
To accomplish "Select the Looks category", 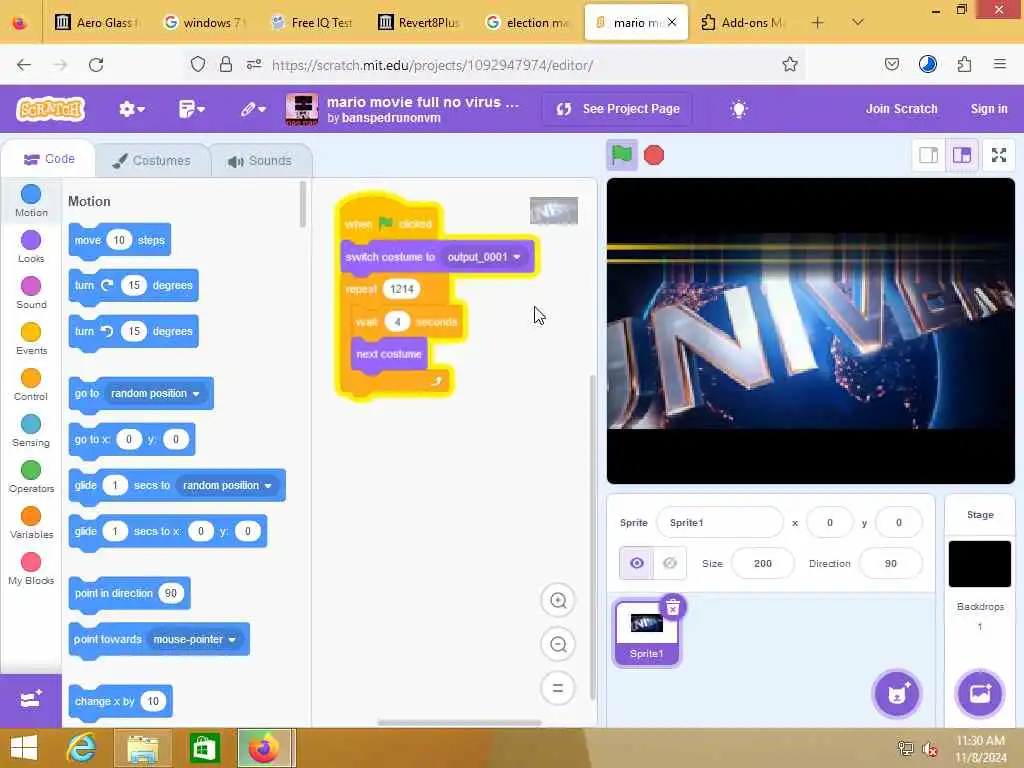I will pyautogui.click(x=31, y=247).
